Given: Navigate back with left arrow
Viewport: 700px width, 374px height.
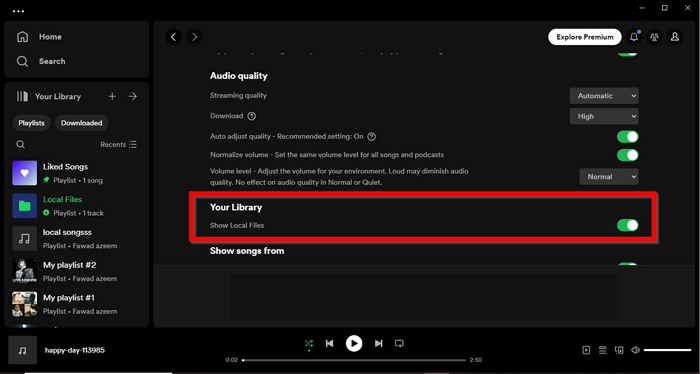Looking at the screenshot, I should tap(174, 37).
